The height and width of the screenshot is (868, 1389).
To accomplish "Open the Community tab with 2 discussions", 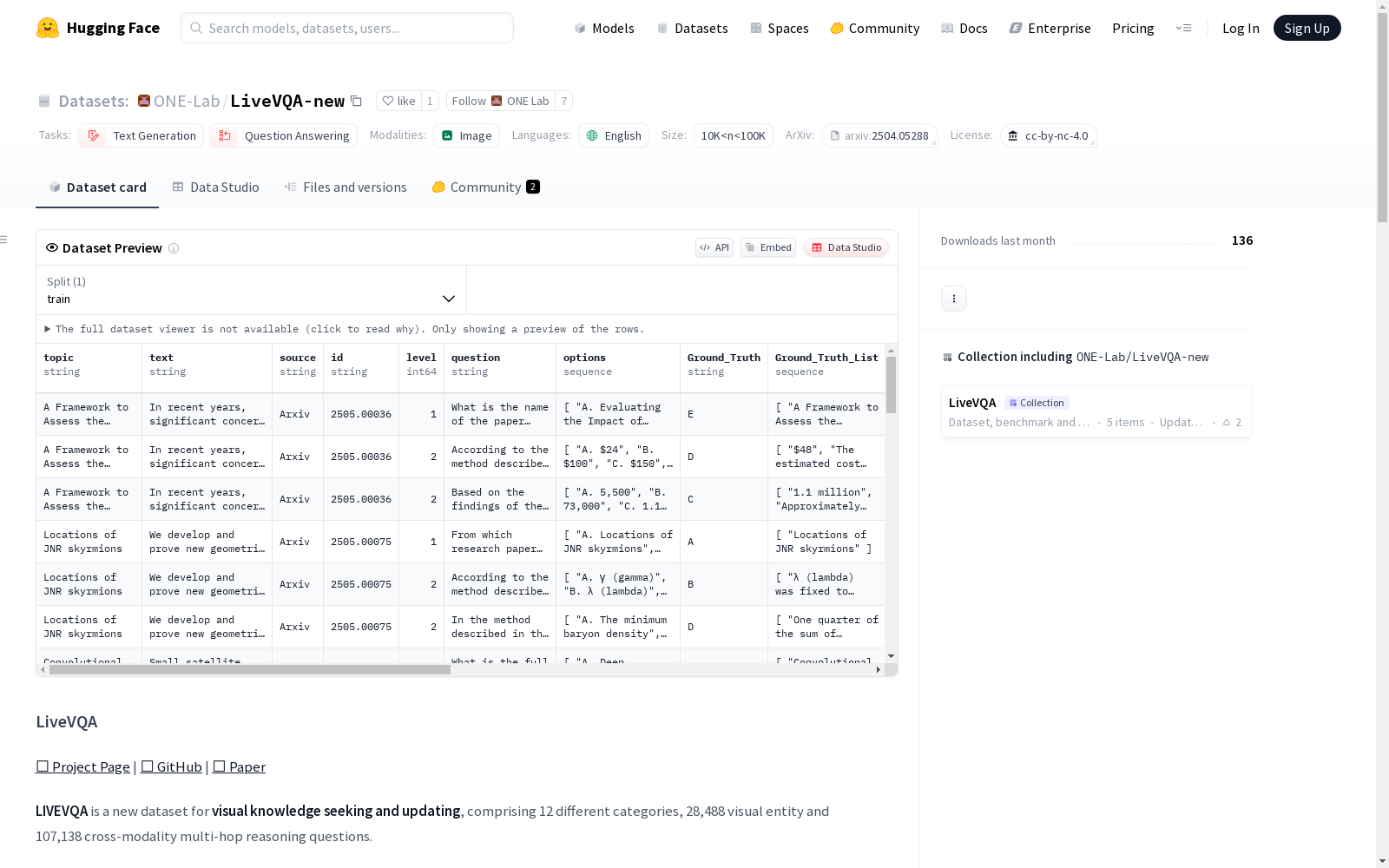I will [485, 187].
